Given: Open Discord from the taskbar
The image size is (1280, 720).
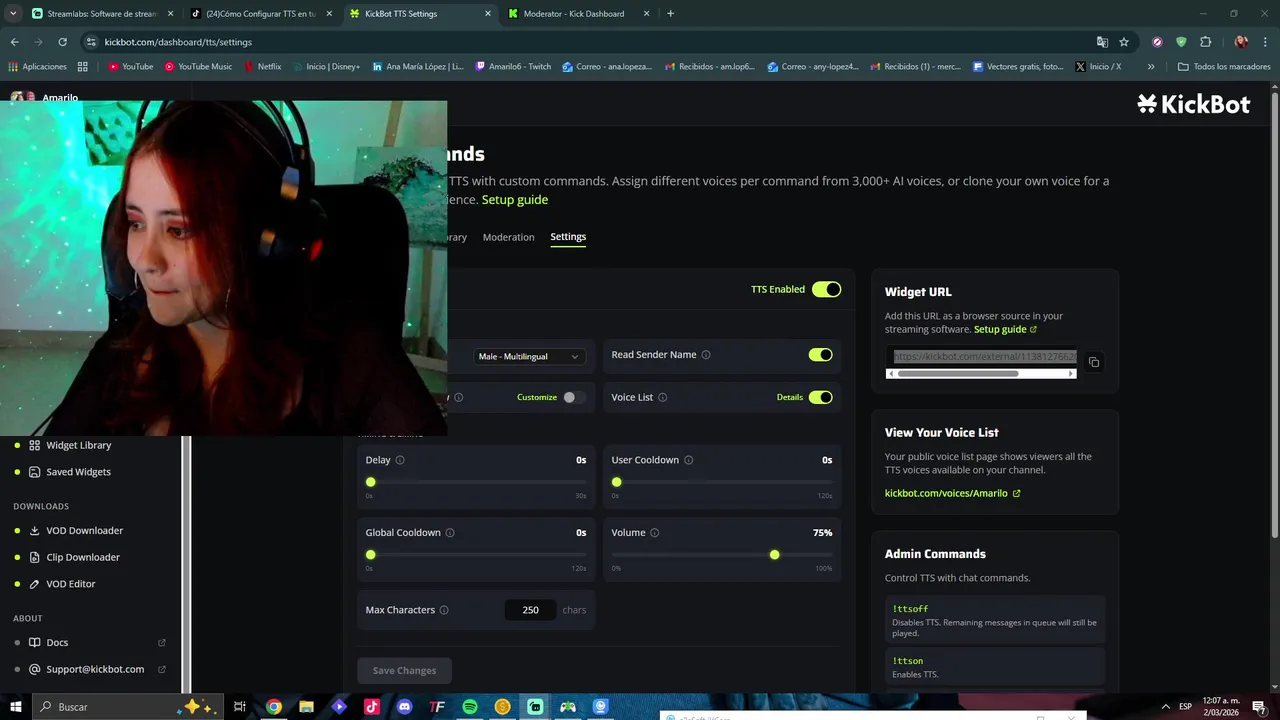Looking at the screenshot, I should point(405,707).
